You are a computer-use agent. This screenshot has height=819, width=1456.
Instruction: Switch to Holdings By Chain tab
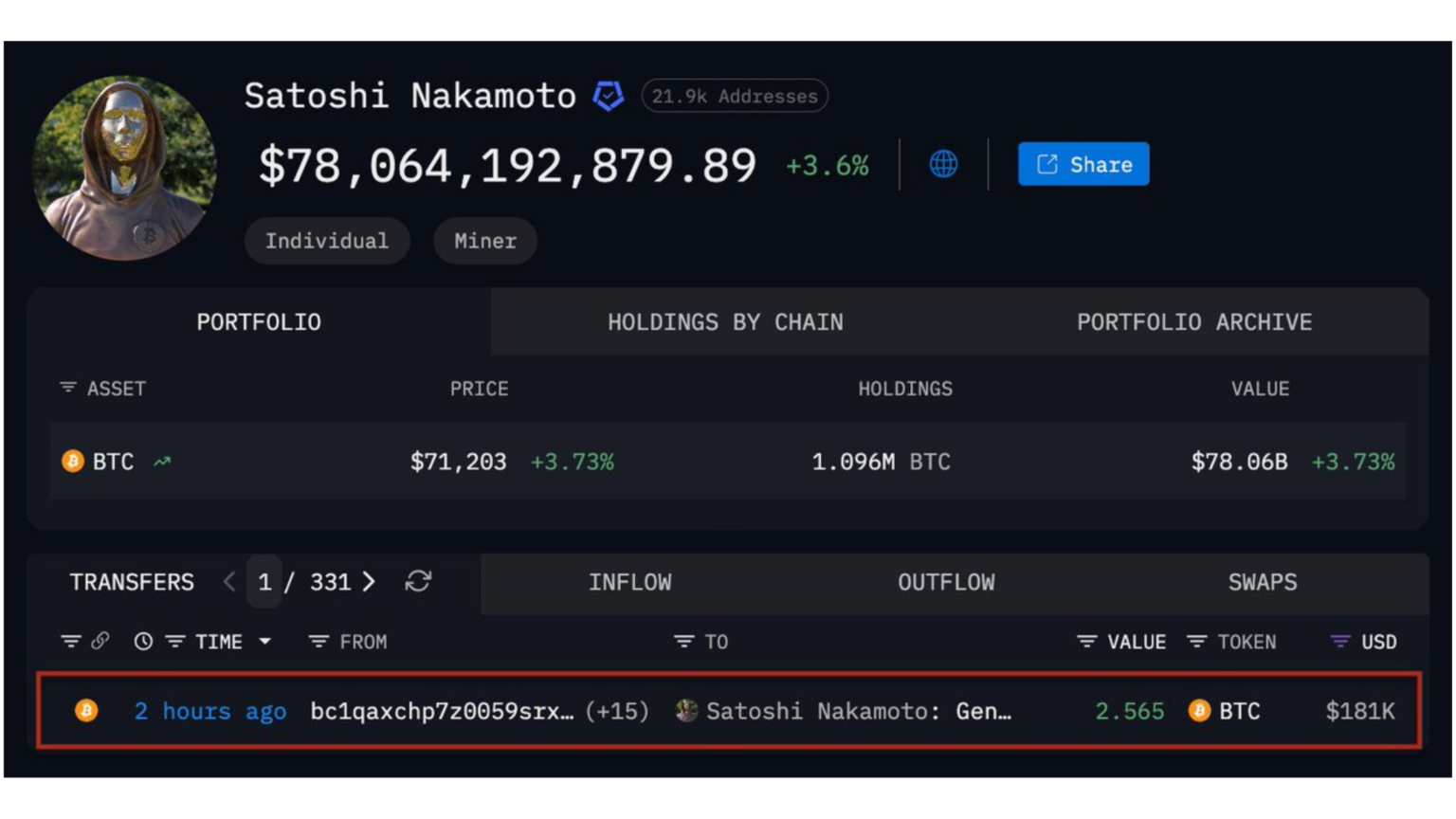(x=725, y=322)
